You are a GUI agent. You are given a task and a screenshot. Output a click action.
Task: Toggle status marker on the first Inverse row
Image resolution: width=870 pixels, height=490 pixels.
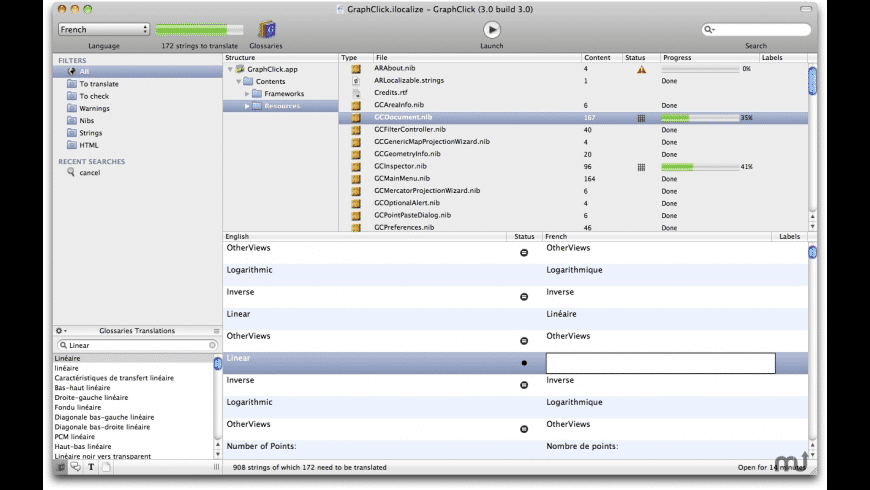pos(524,297)
